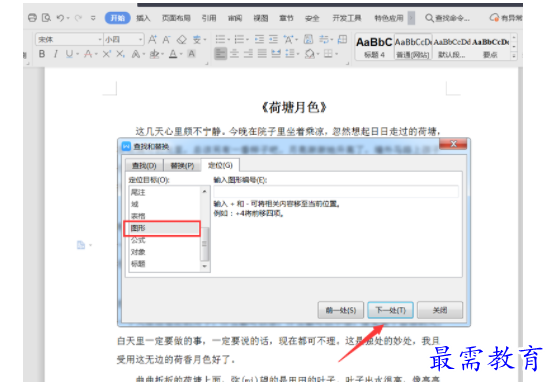Click the 关闭 button in dialog

(440, 310)
